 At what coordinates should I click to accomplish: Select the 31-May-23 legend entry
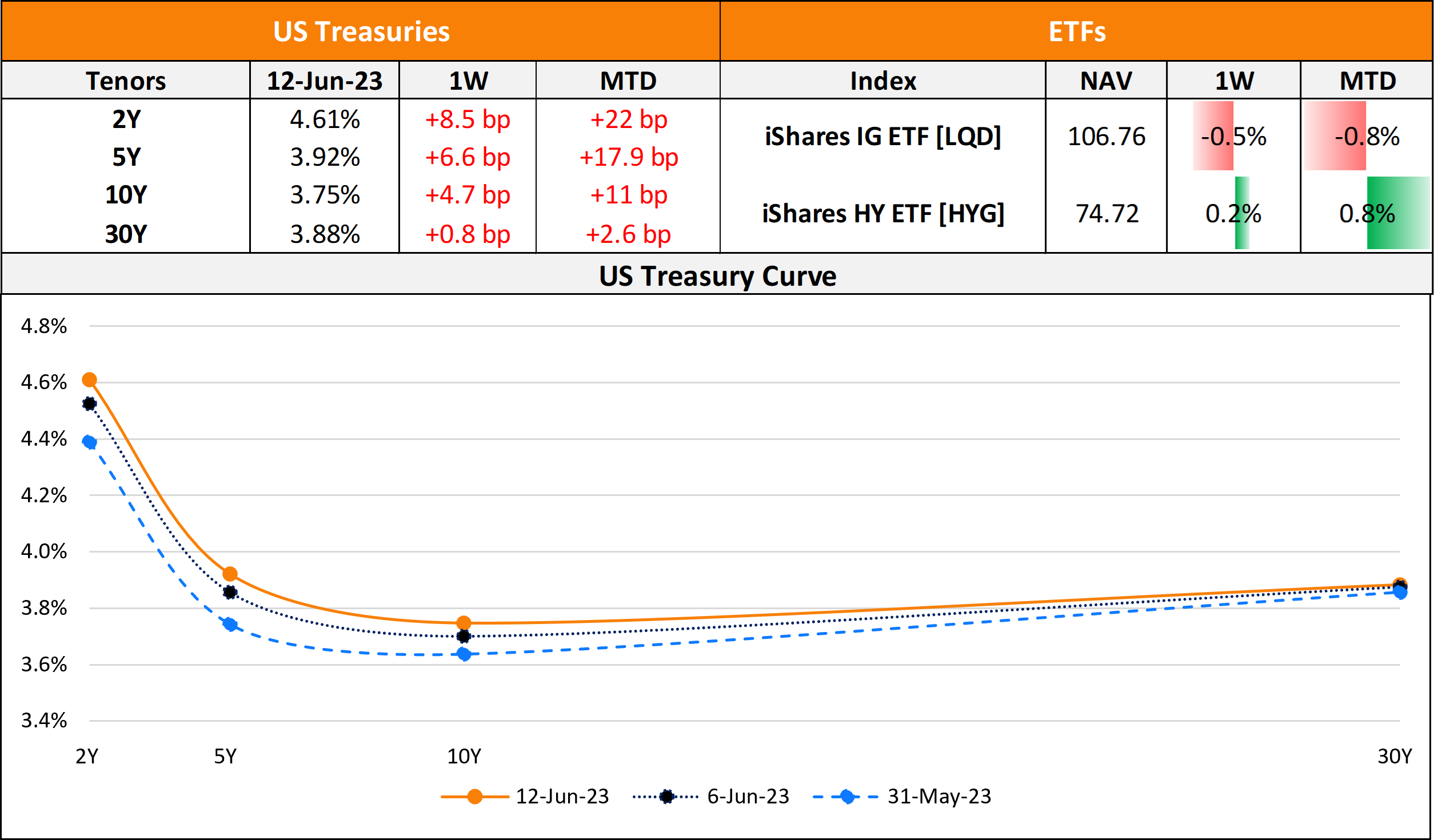(x=902, y=797)
